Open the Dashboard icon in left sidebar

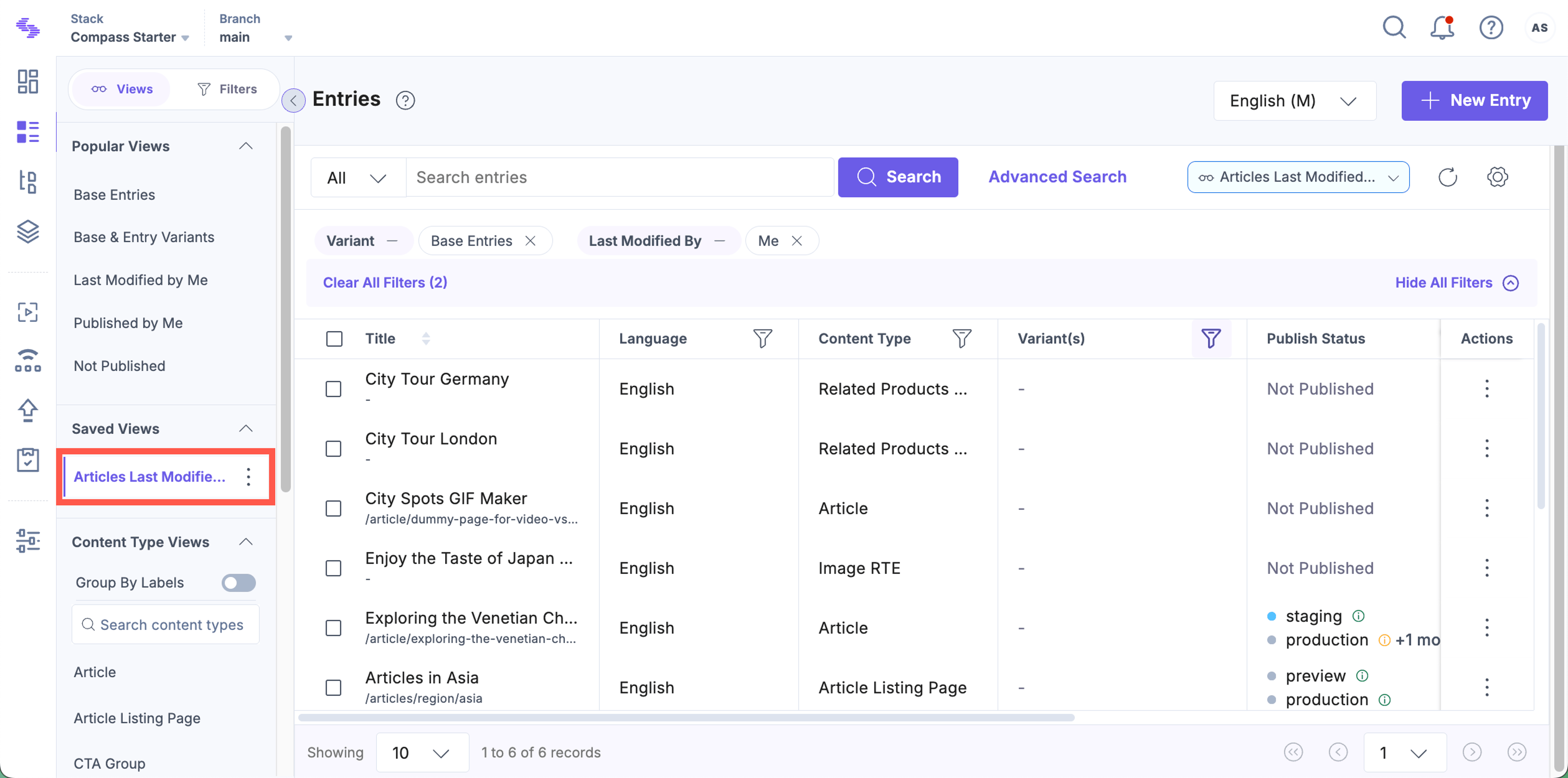coord(27,82)
